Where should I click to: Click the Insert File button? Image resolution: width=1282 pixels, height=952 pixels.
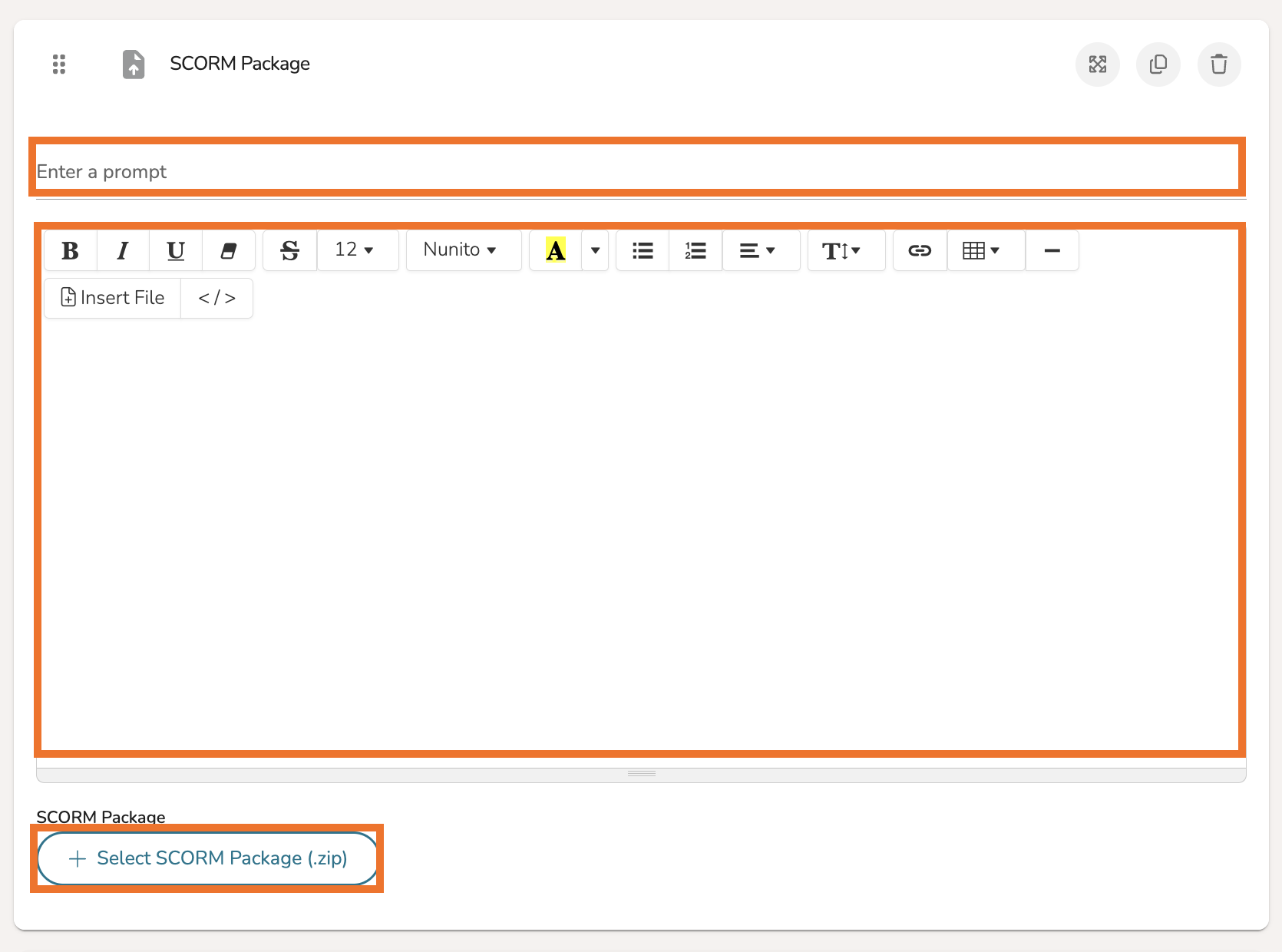click(x=113, y=298)
